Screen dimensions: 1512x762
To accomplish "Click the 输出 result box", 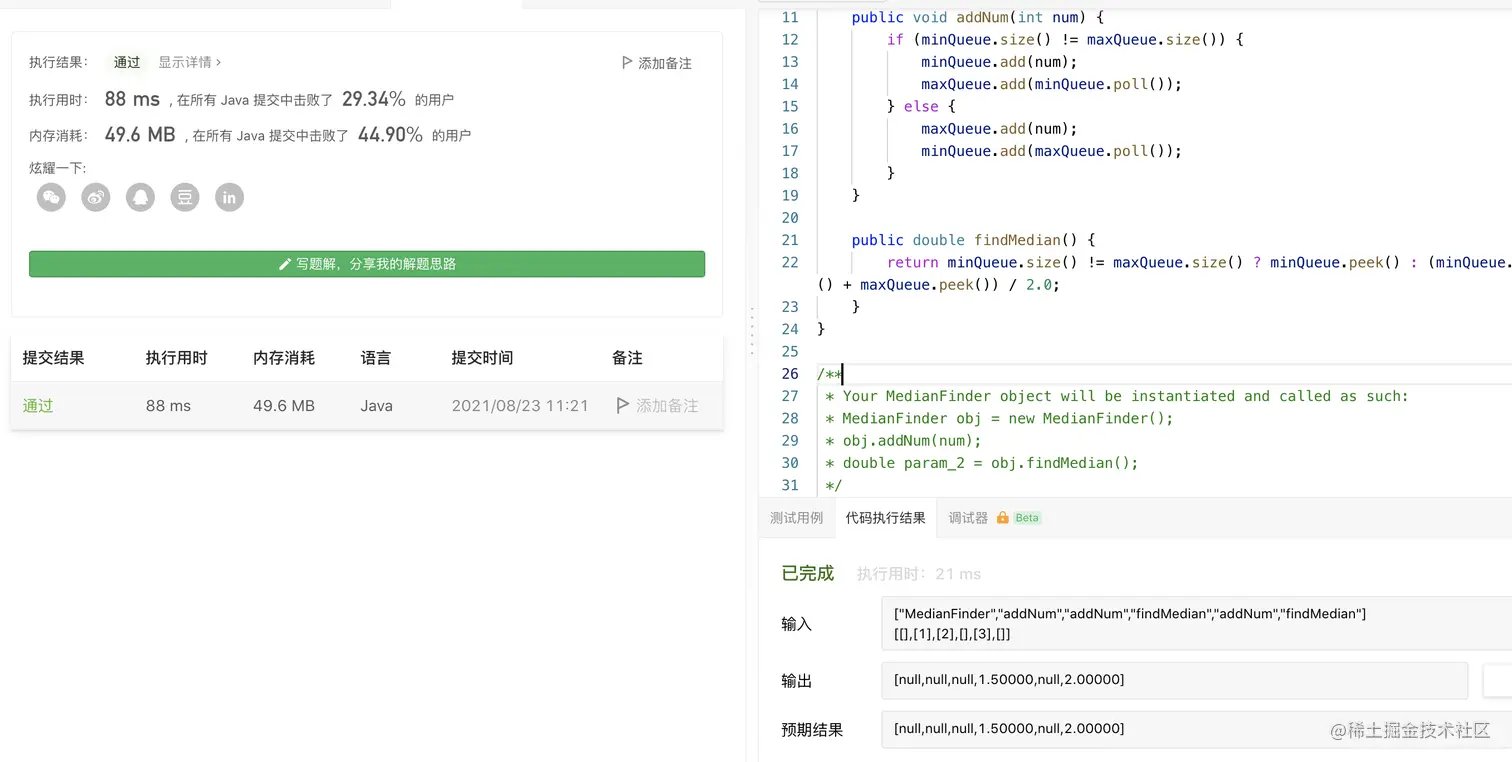I will pyautogui.click(x=1174, y=680).
